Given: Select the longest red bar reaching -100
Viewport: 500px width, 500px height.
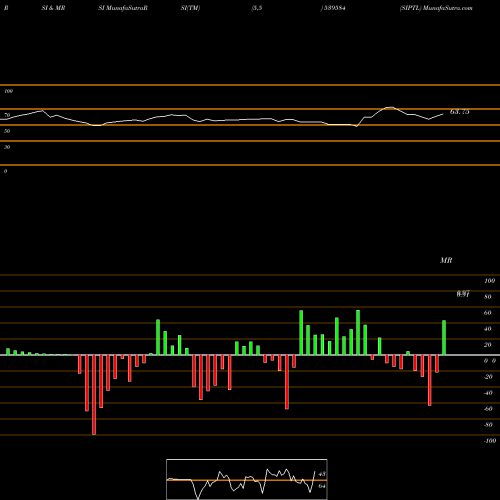Looking at the screenshot, I should [x=94, y=395].
